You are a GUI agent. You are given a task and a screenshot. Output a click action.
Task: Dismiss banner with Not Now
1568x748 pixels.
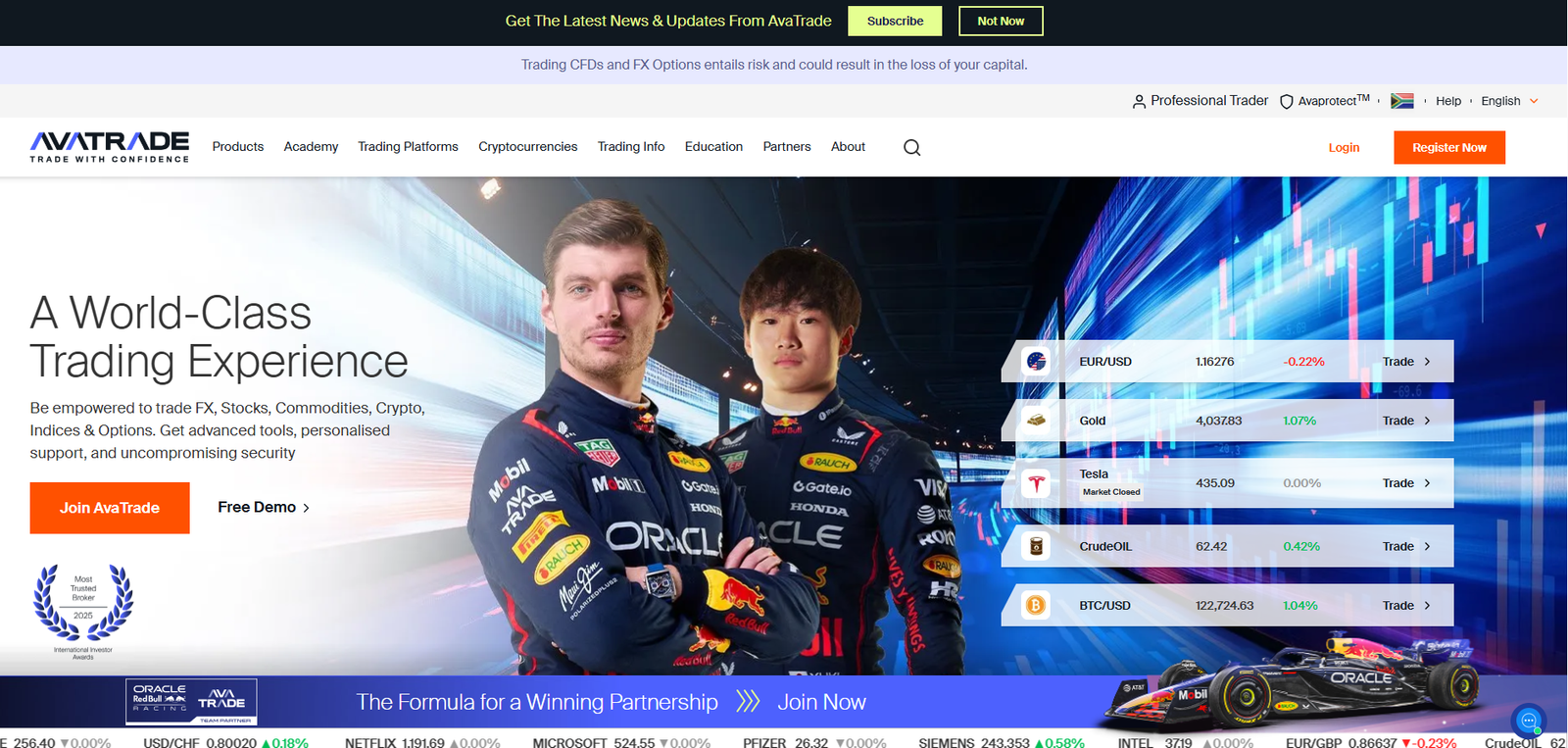pyautogui.click(x=1000, y=21)
